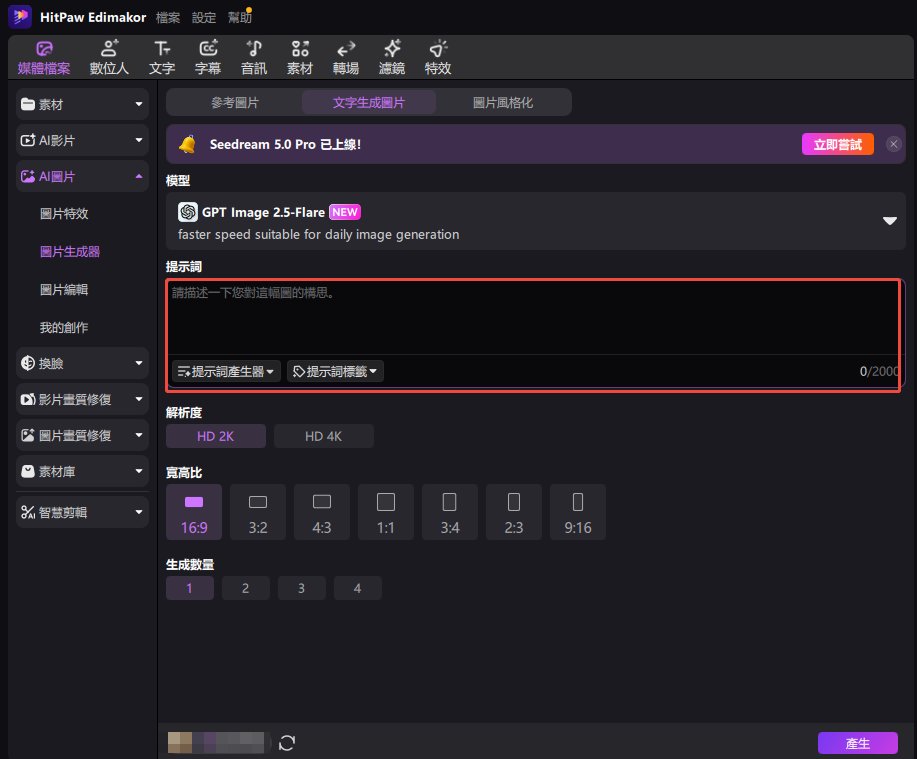Expand the 影片畫質修復 section

tap(82, 399)
